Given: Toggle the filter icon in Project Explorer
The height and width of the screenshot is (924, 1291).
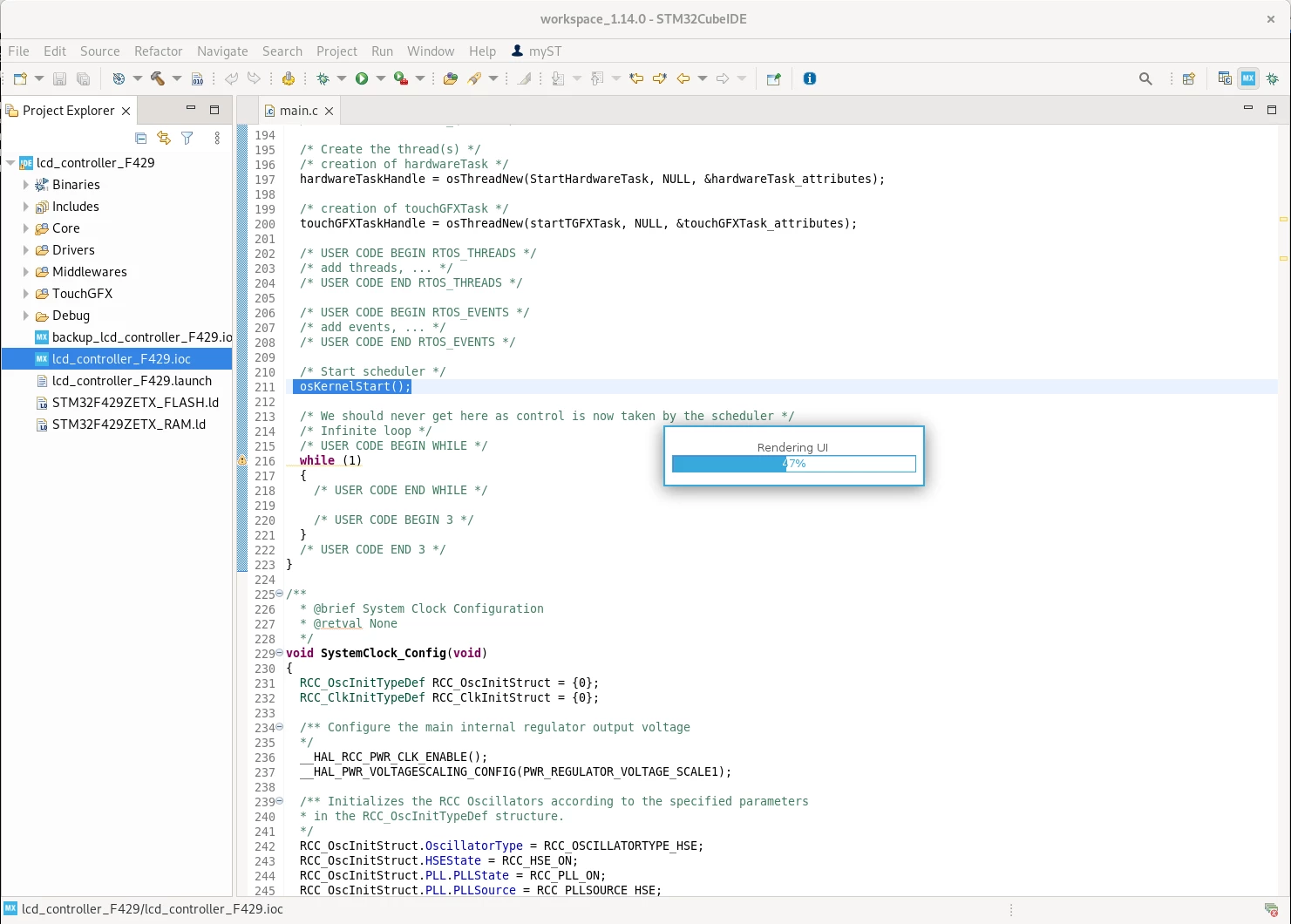Looking at the screenshot, I should click(187, 138).
